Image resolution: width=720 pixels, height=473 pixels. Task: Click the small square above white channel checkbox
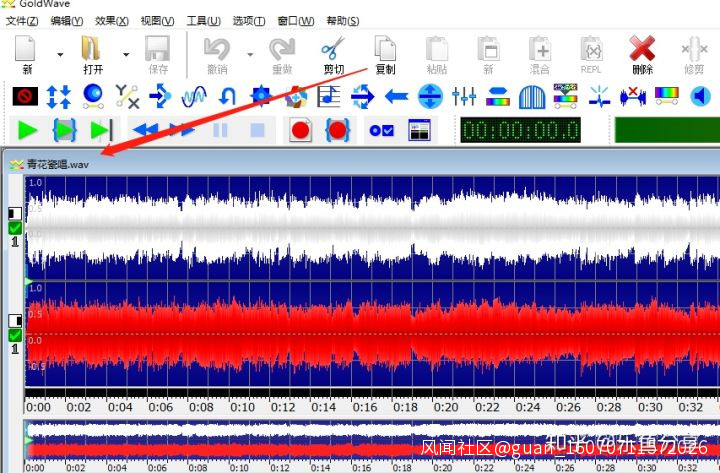(x=15, y=214)
